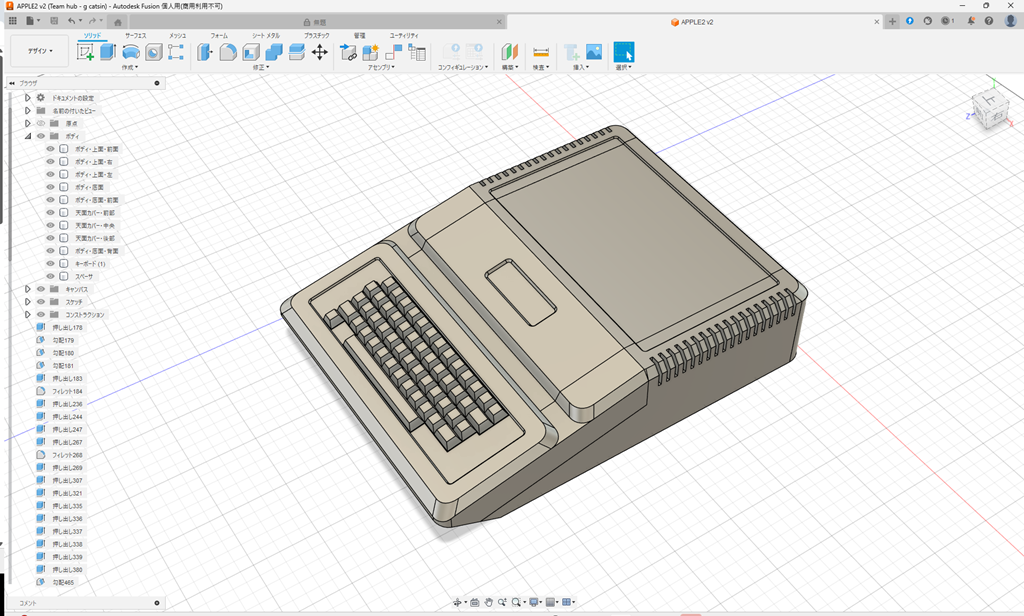Collapse the ボディ folder in the browser

click(29, 135)
